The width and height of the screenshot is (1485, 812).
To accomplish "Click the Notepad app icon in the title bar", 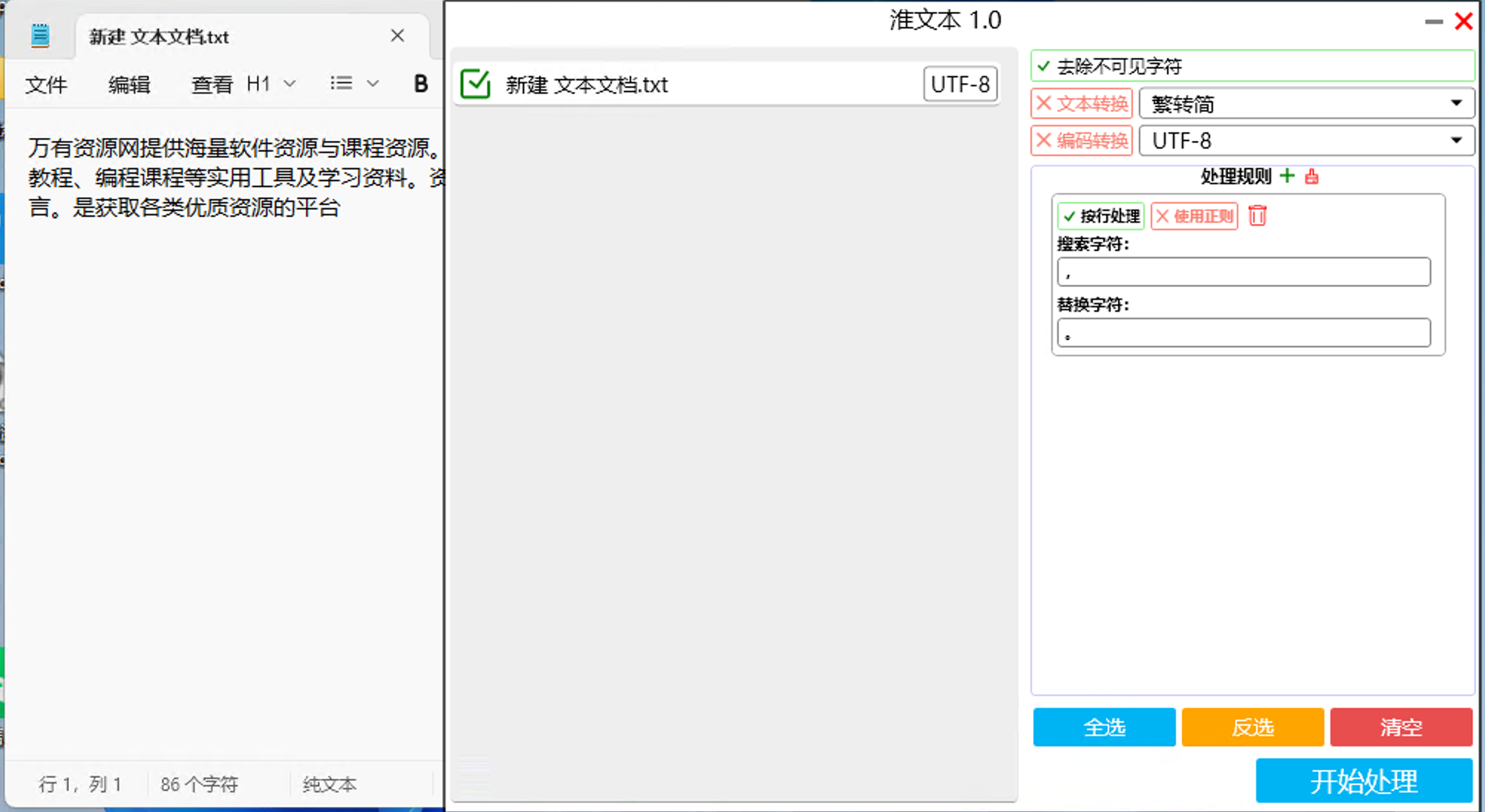I will (40, 36).
